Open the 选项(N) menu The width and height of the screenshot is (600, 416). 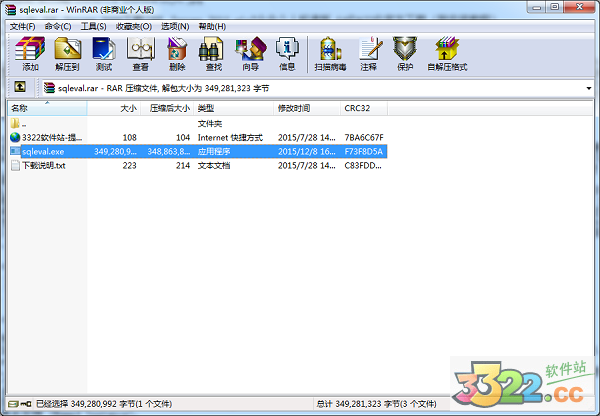pos(175,26)
